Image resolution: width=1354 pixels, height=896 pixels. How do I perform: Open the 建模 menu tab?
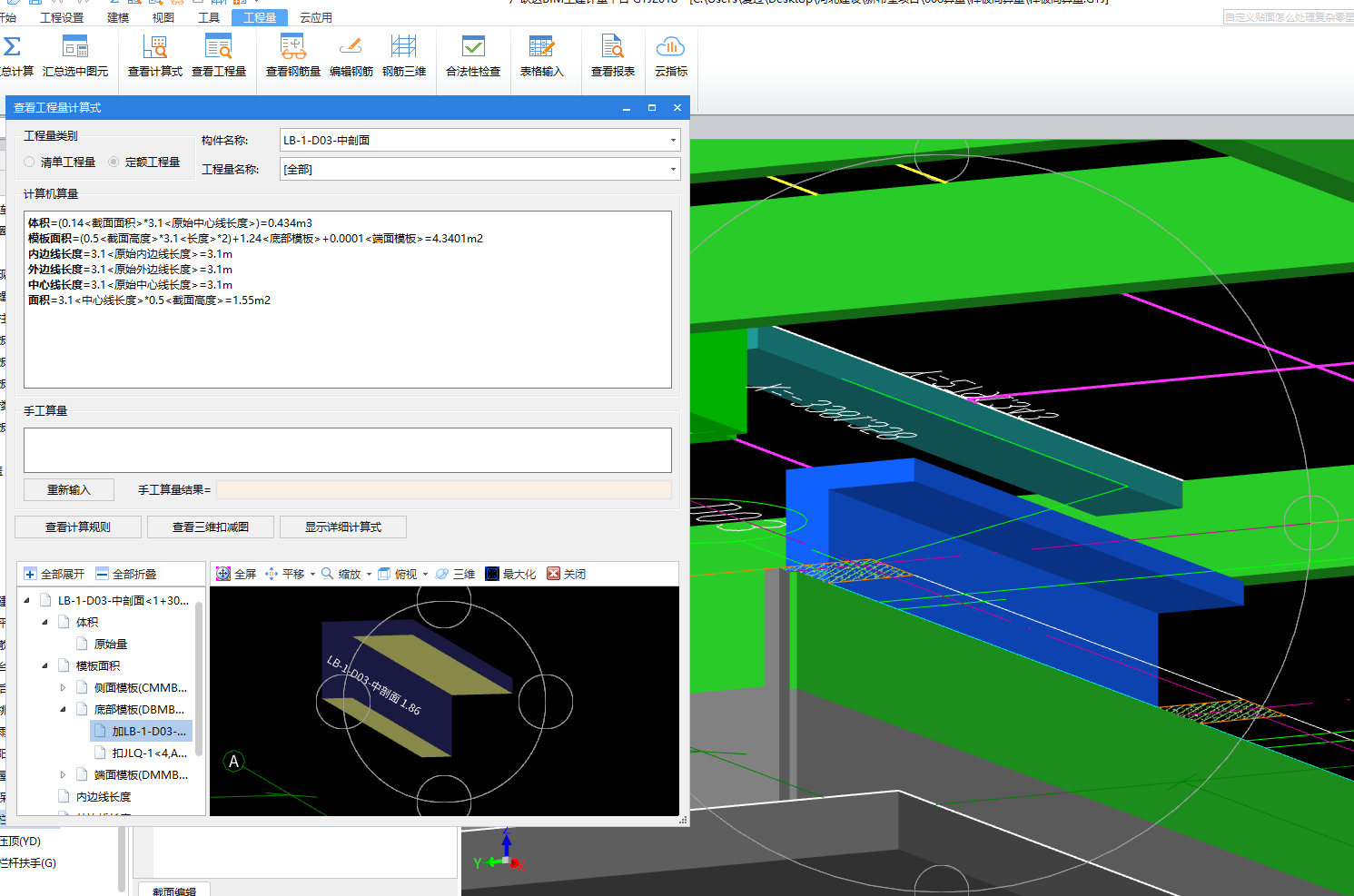[118, 17]
